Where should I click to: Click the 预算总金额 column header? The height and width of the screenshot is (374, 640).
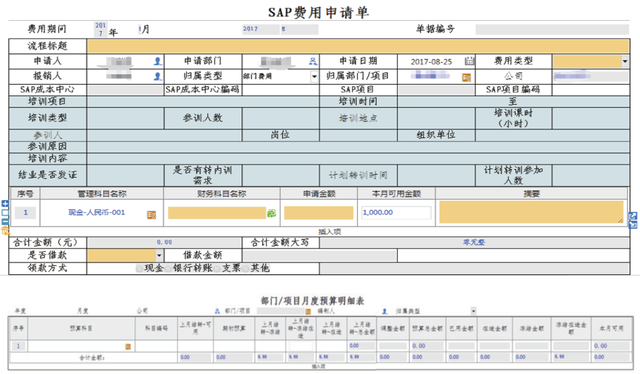coord(427,328)
